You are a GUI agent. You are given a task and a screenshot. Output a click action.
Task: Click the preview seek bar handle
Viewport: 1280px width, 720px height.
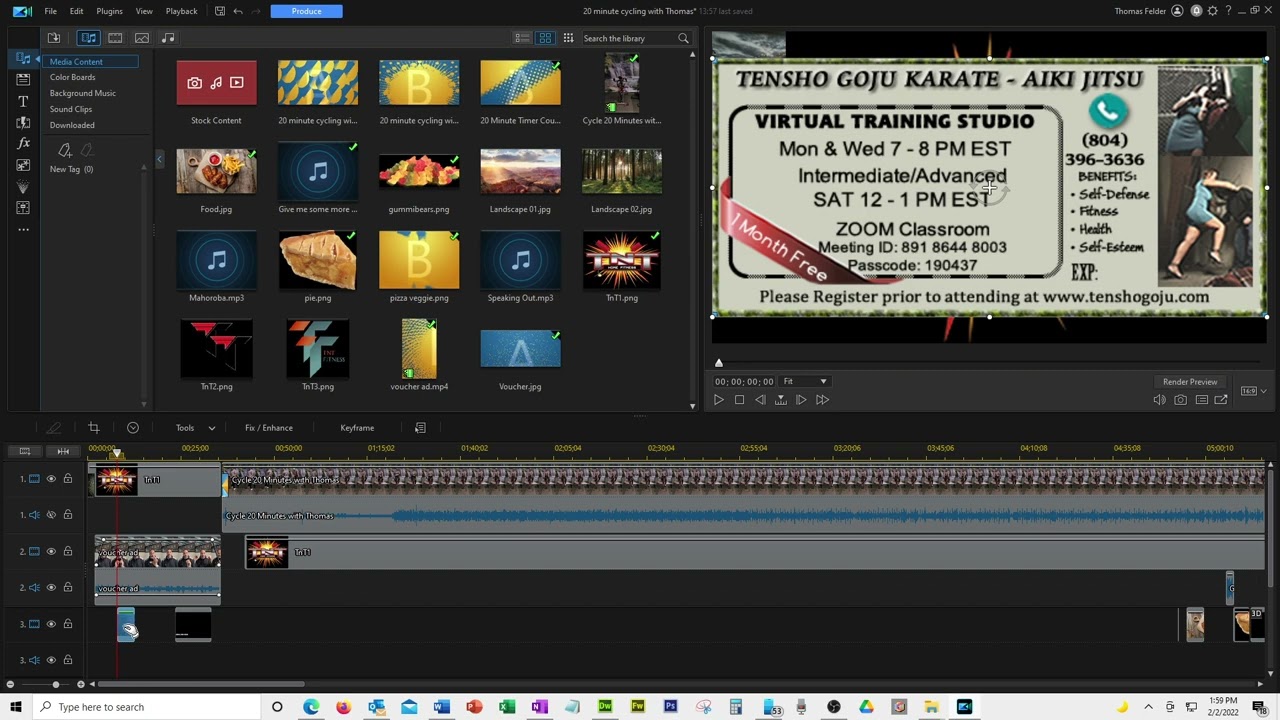[718, 363]
